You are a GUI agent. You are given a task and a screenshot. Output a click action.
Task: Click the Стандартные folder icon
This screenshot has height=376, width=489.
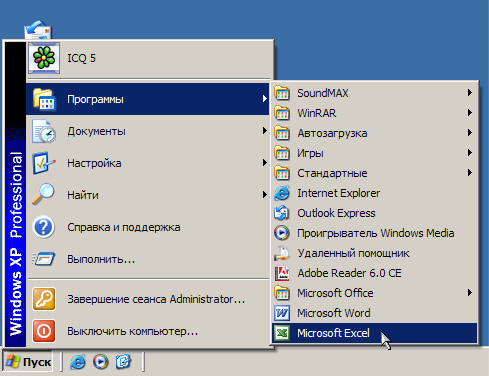click(x=282, y=173)
